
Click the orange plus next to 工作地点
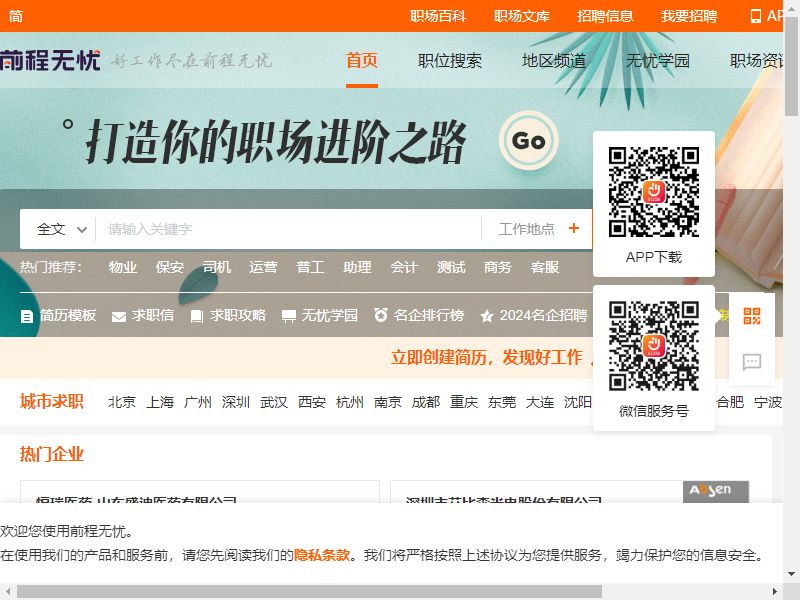(x=574, y=228)
